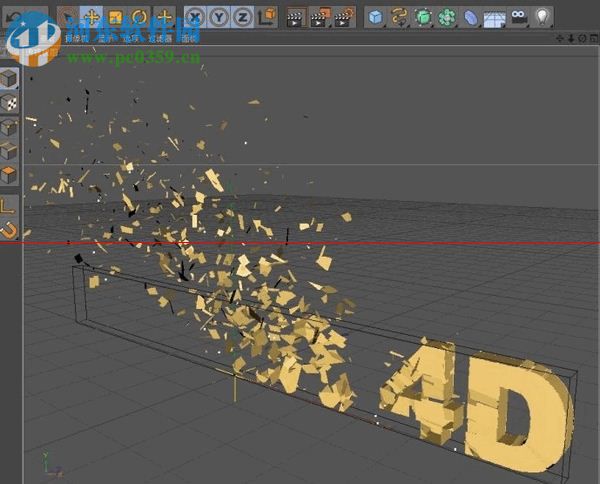Open the spline pen tools icon
Screen dimensions: 600x484
399,18
